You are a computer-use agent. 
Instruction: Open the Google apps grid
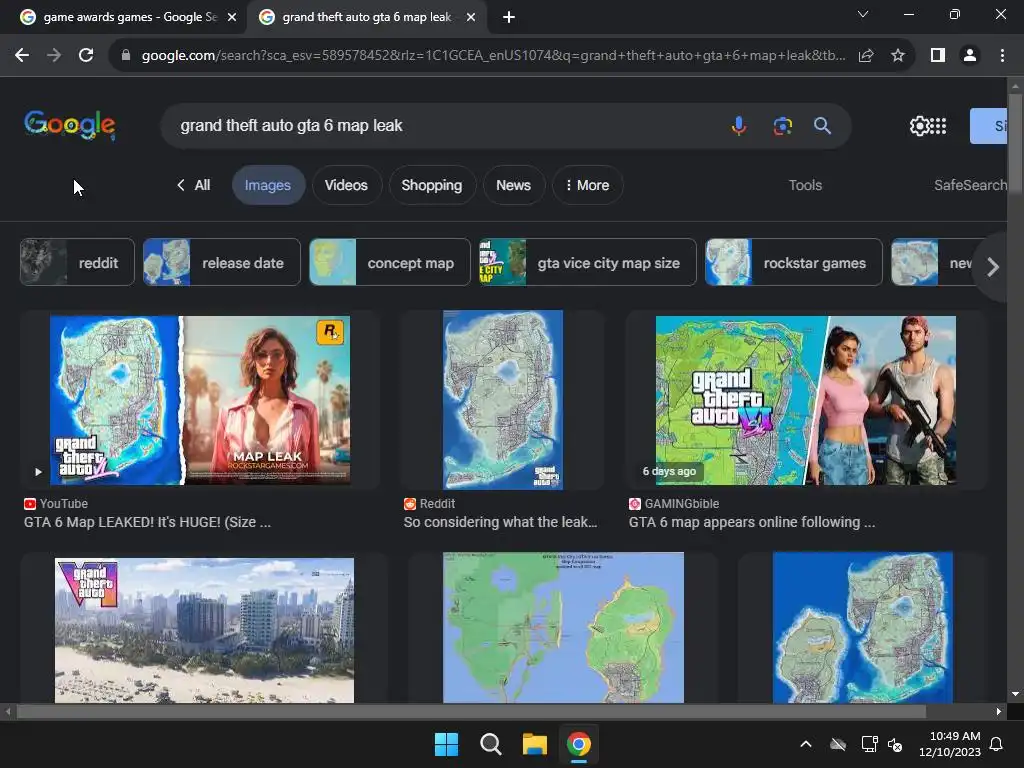(x=938, y=126)
